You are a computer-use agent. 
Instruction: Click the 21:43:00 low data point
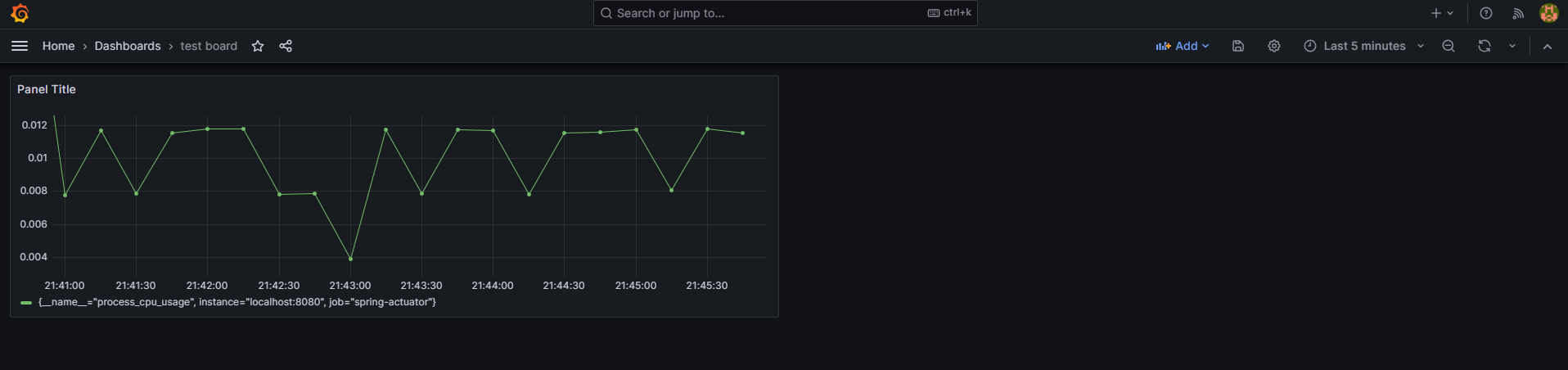pos(351,259)
